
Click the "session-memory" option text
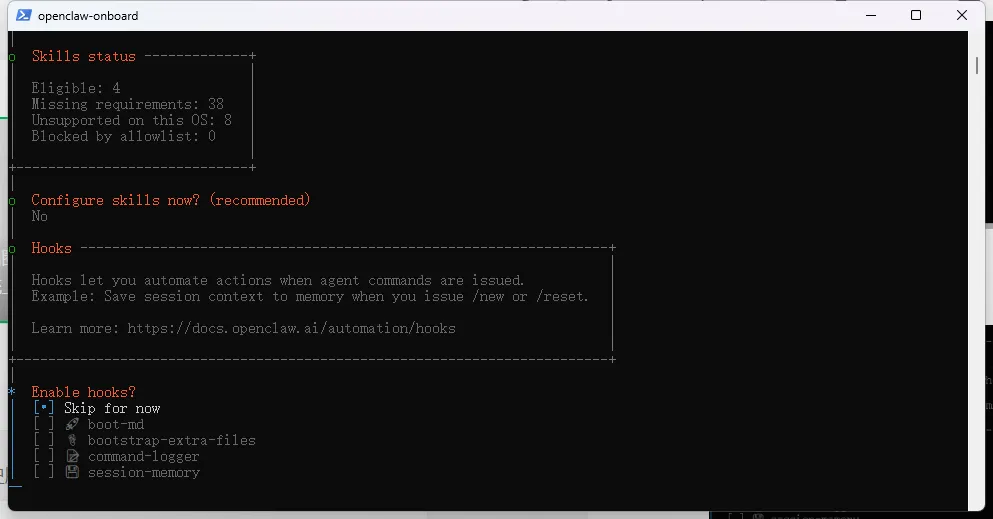[x=144, y=472]
